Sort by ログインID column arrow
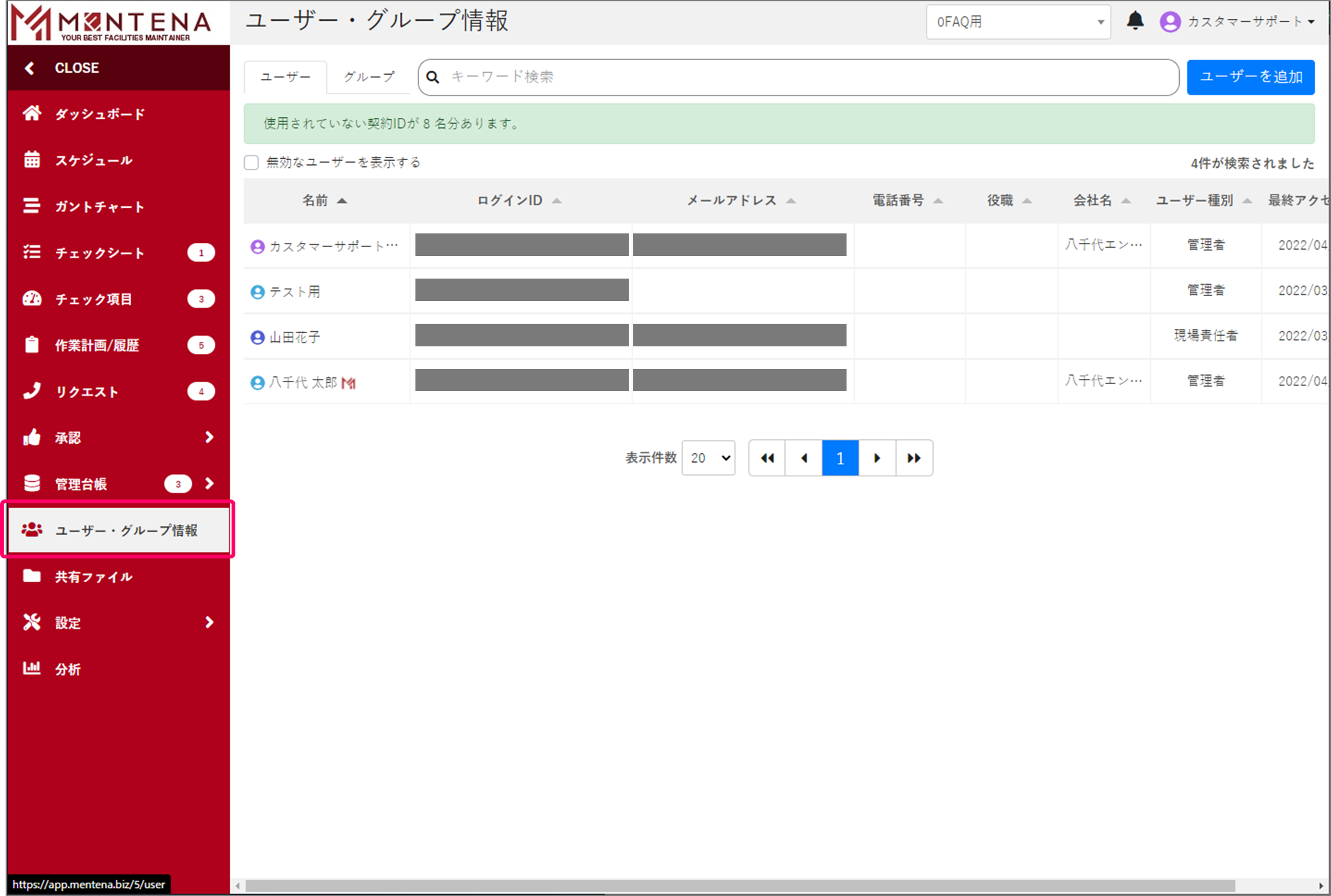Image resolution: width=1331 pixels, height=896 pixels. click(x=557, y=201)
